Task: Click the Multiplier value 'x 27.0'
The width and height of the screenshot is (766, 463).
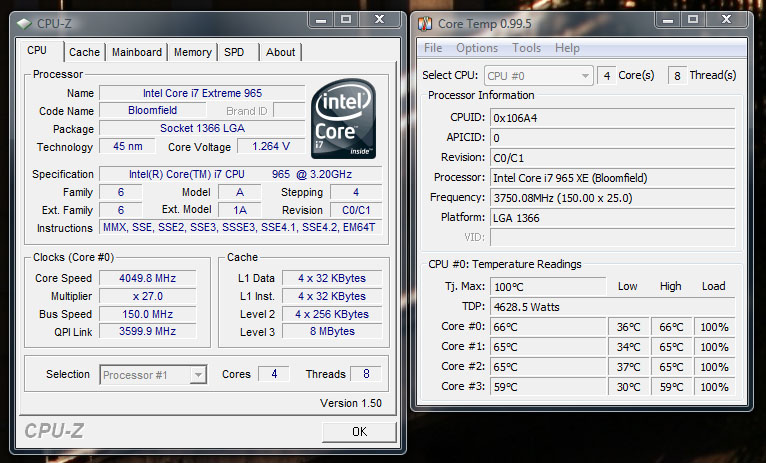Action: [148, 296]
